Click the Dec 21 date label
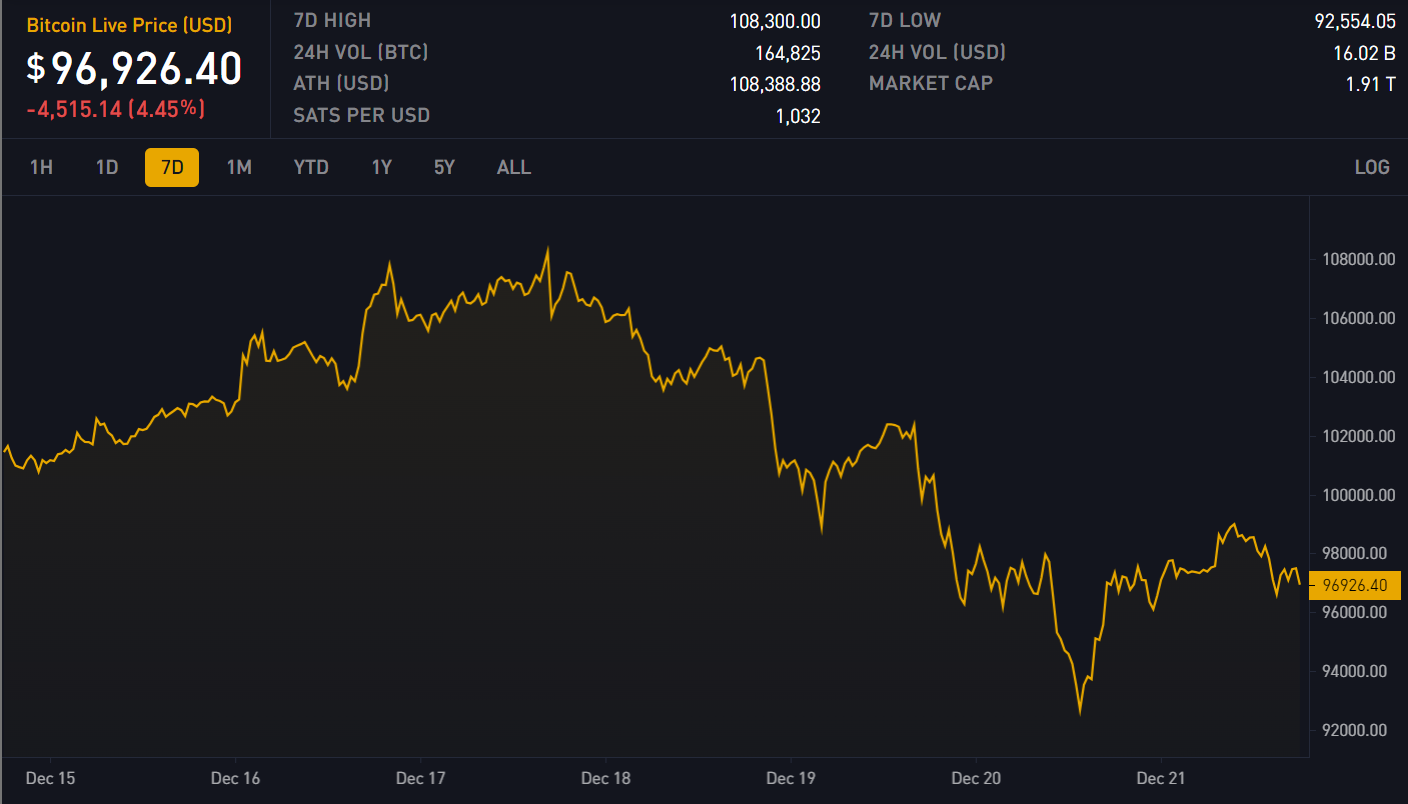 pos(1160,778)
